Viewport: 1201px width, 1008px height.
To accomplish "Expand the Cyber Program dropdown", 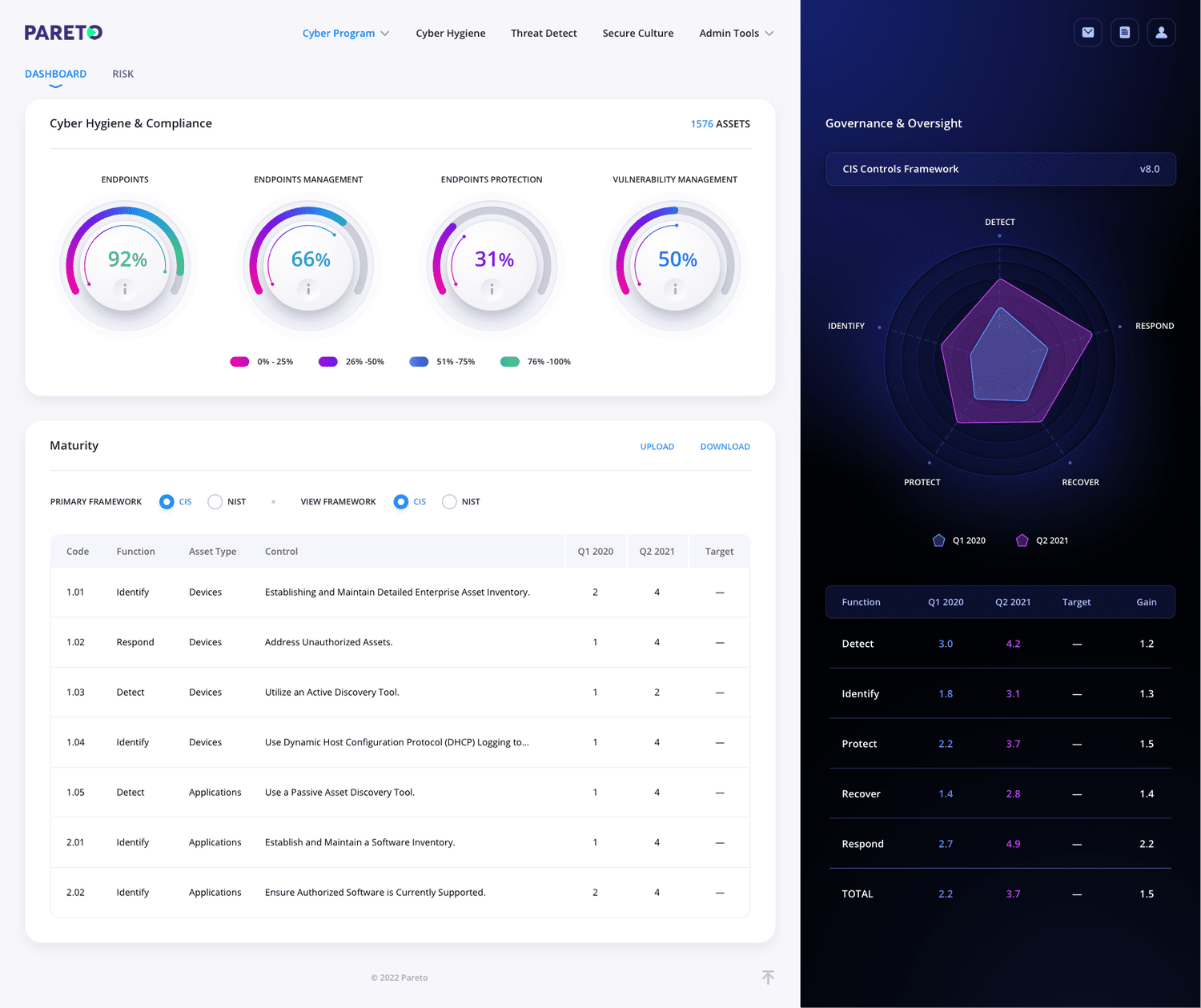I will [x=345, y=33].
